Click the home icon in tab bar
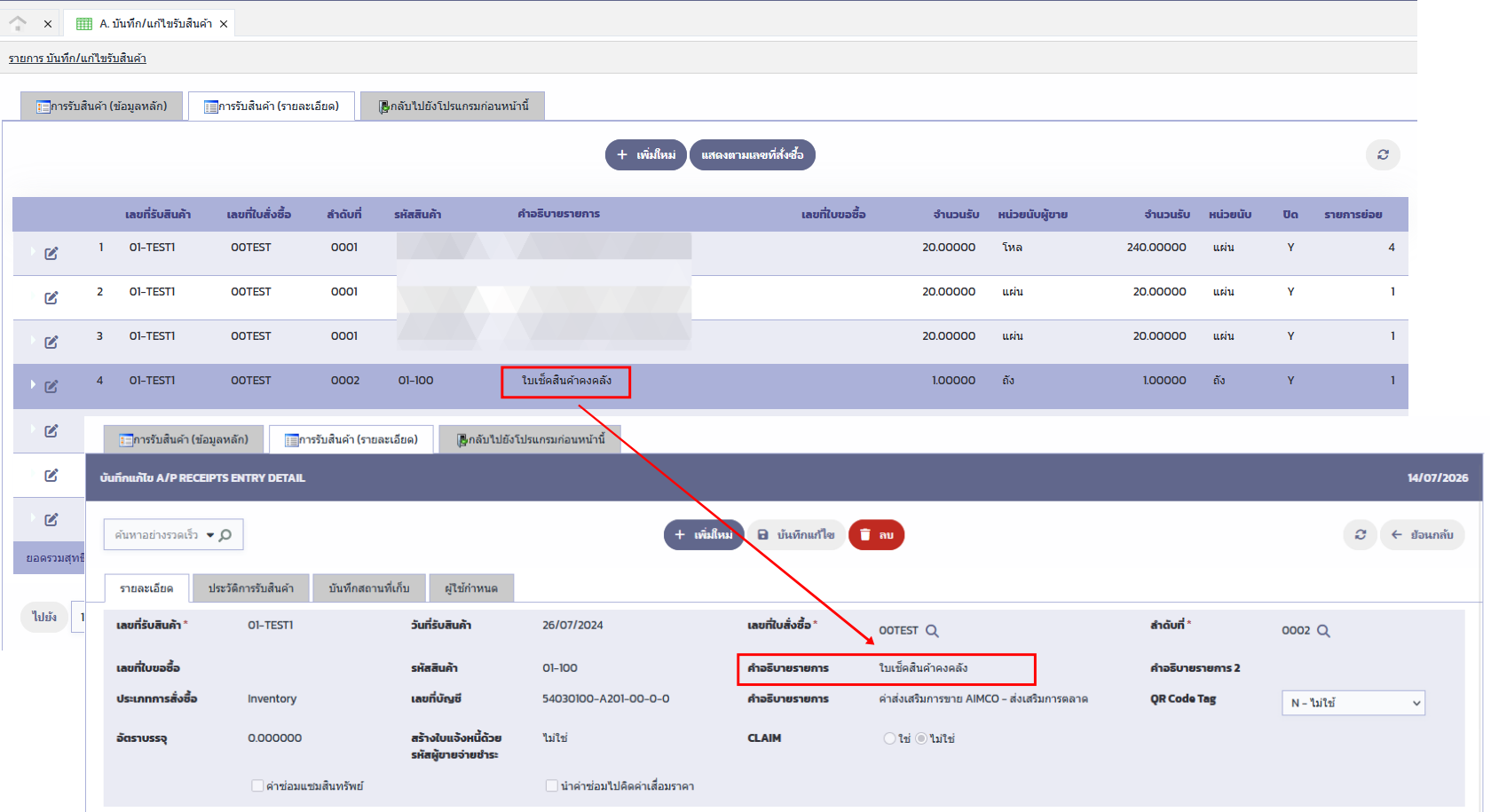The image size is (1491, 812). pyautogui.click(x=18, y=23)
